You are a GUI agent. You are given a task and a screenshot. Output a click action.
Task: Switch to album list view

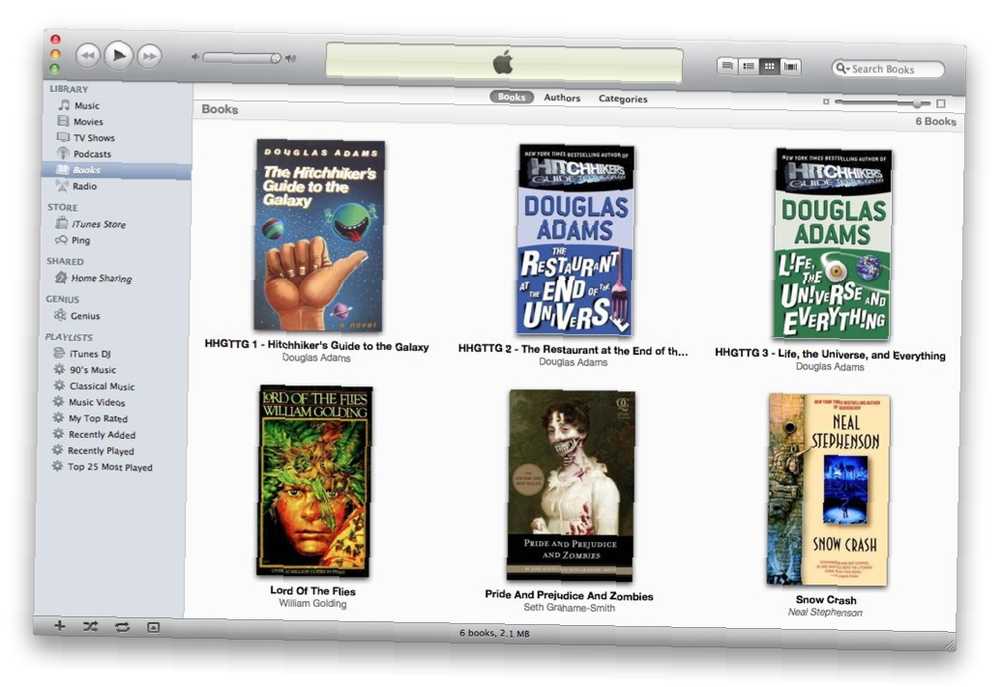[x=749, y=66]
